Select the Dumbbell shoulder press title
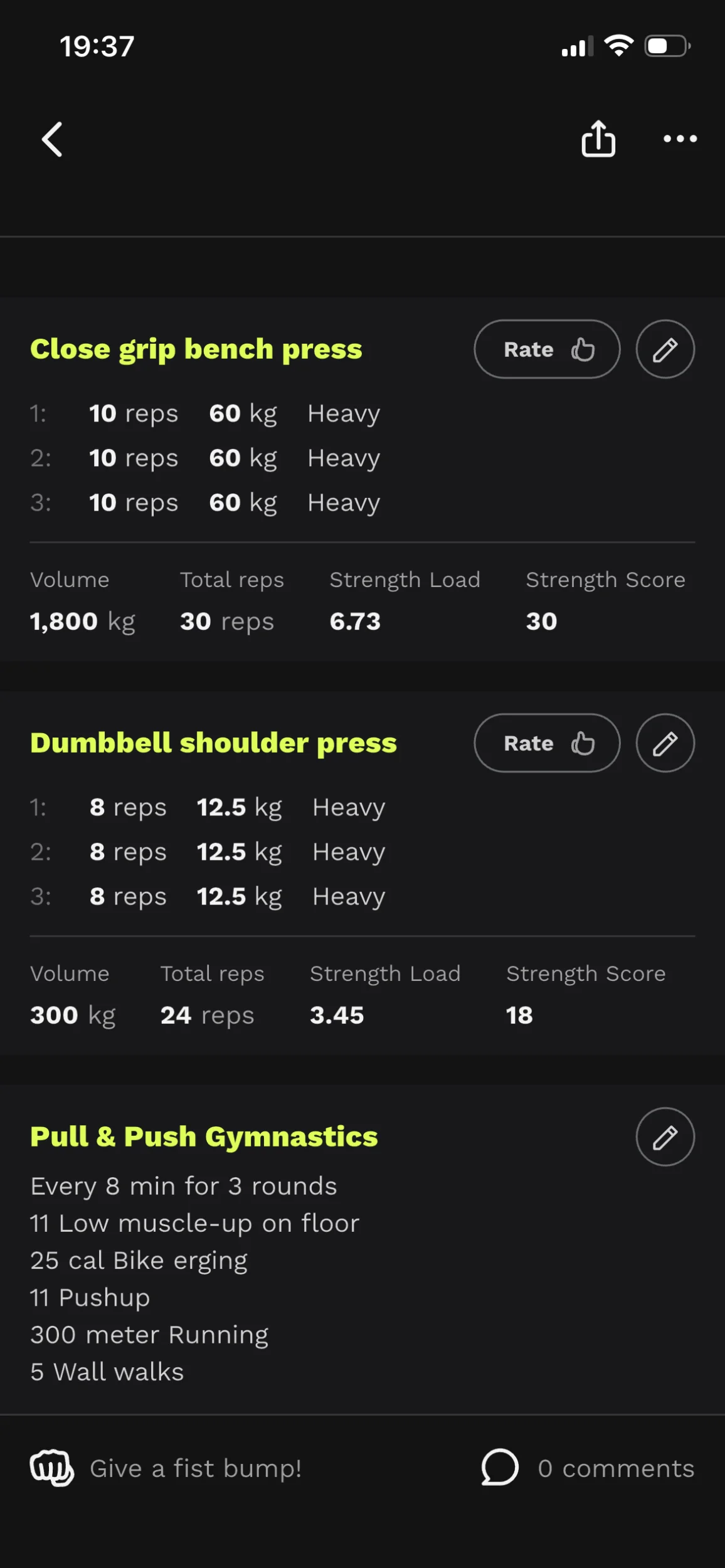Image resolution: width=725 pixels, height=1568 pixels. click(213, 743)
